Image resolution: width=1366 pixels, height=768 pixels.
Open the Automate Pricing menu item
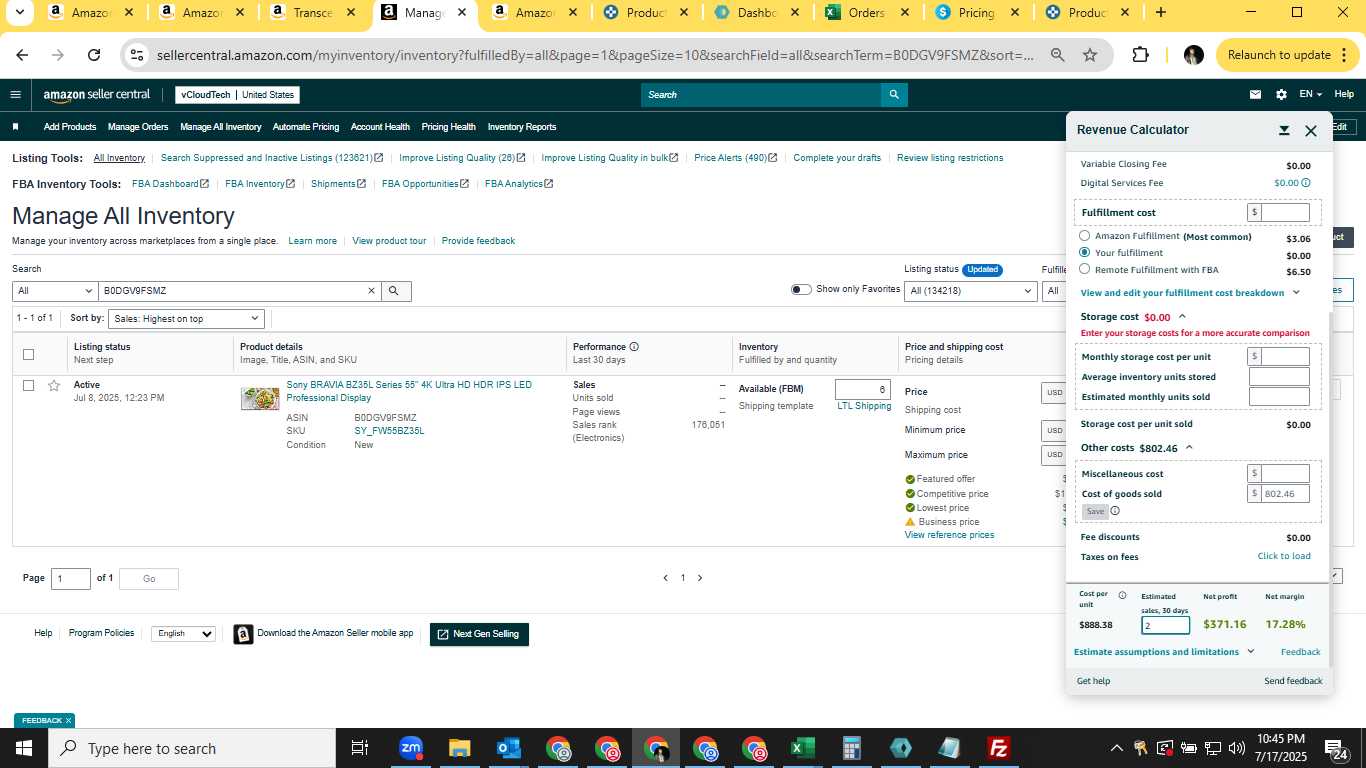point(306,127)
